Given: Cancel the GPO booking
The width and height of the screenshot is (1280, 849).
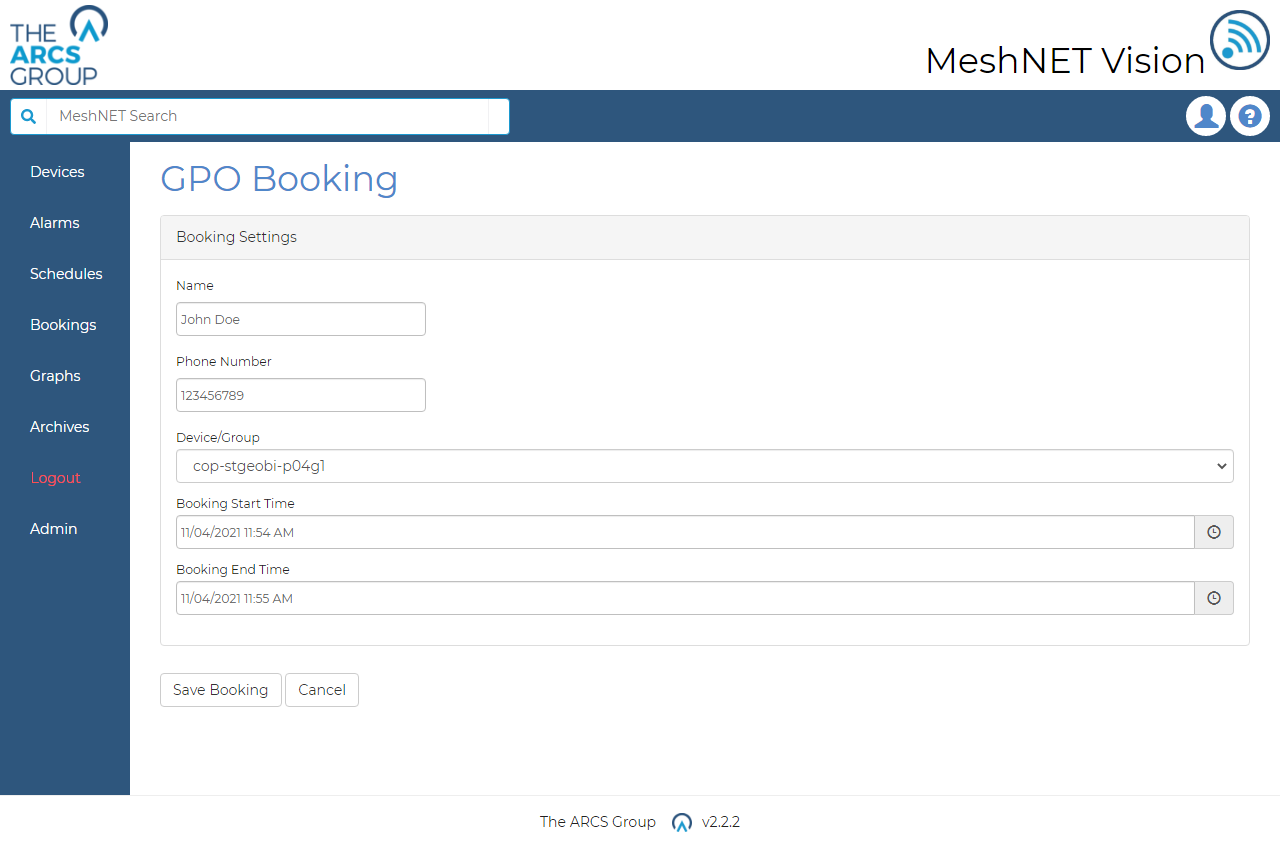Looking at the screenshot, I should 321,689.
